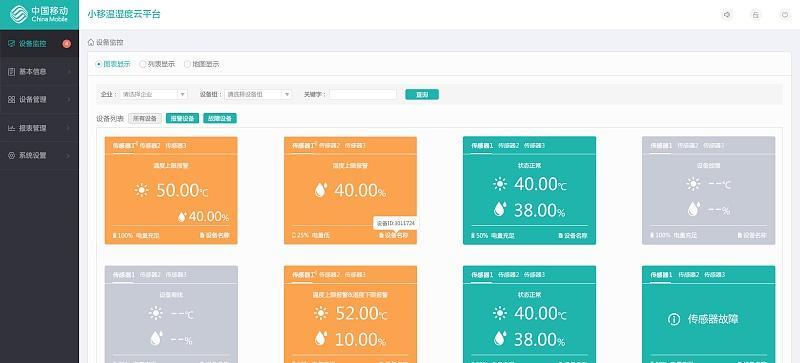Open the 基本信息 sidebar menu
Viewport: 800px width, 363px height.
(x=39, y=72)
